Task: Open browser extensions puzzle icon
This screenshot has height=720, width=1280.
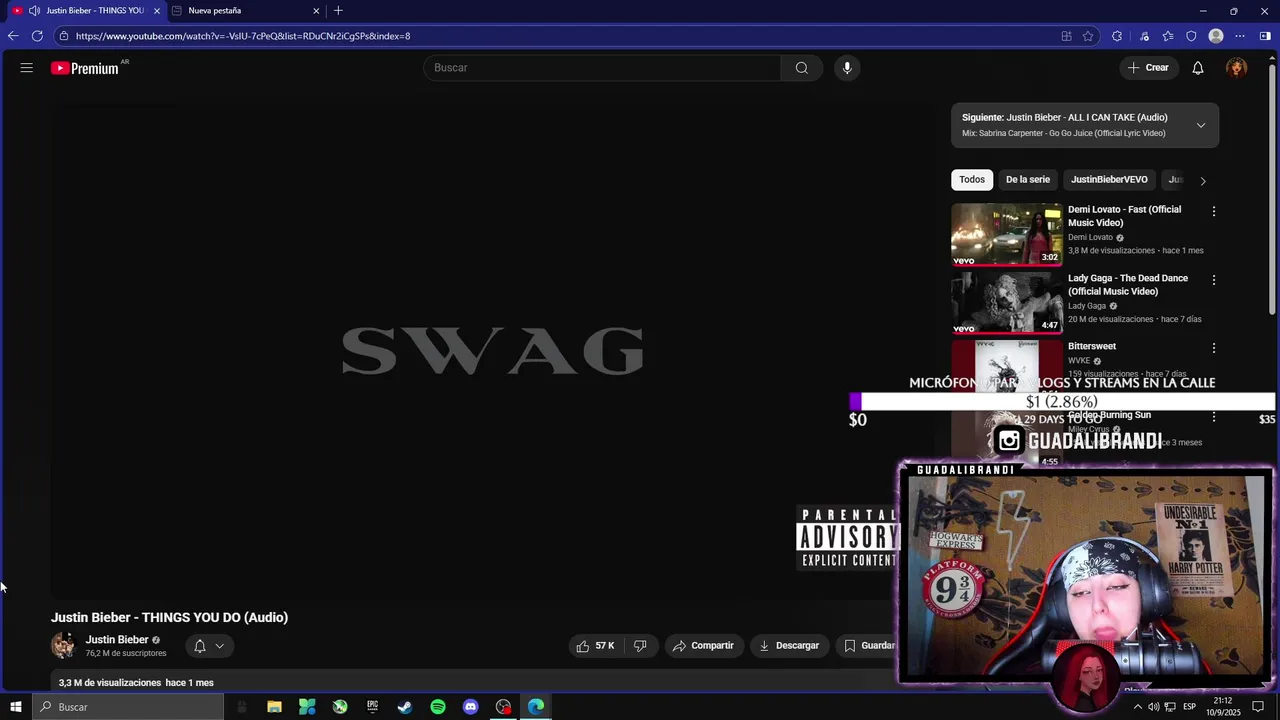Action: click(1117, 36)
